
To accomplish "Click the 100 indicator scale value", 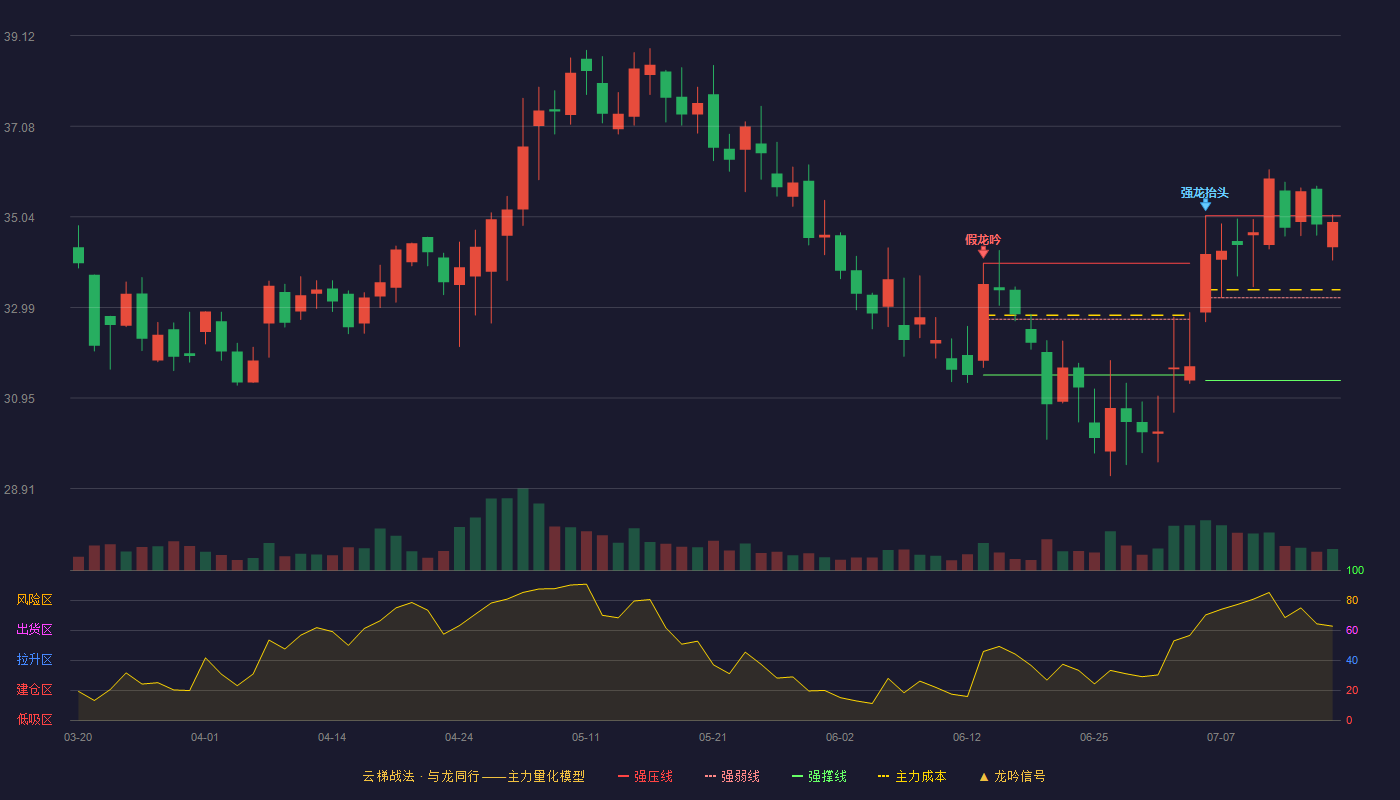I will click(x=1355, y=570).
